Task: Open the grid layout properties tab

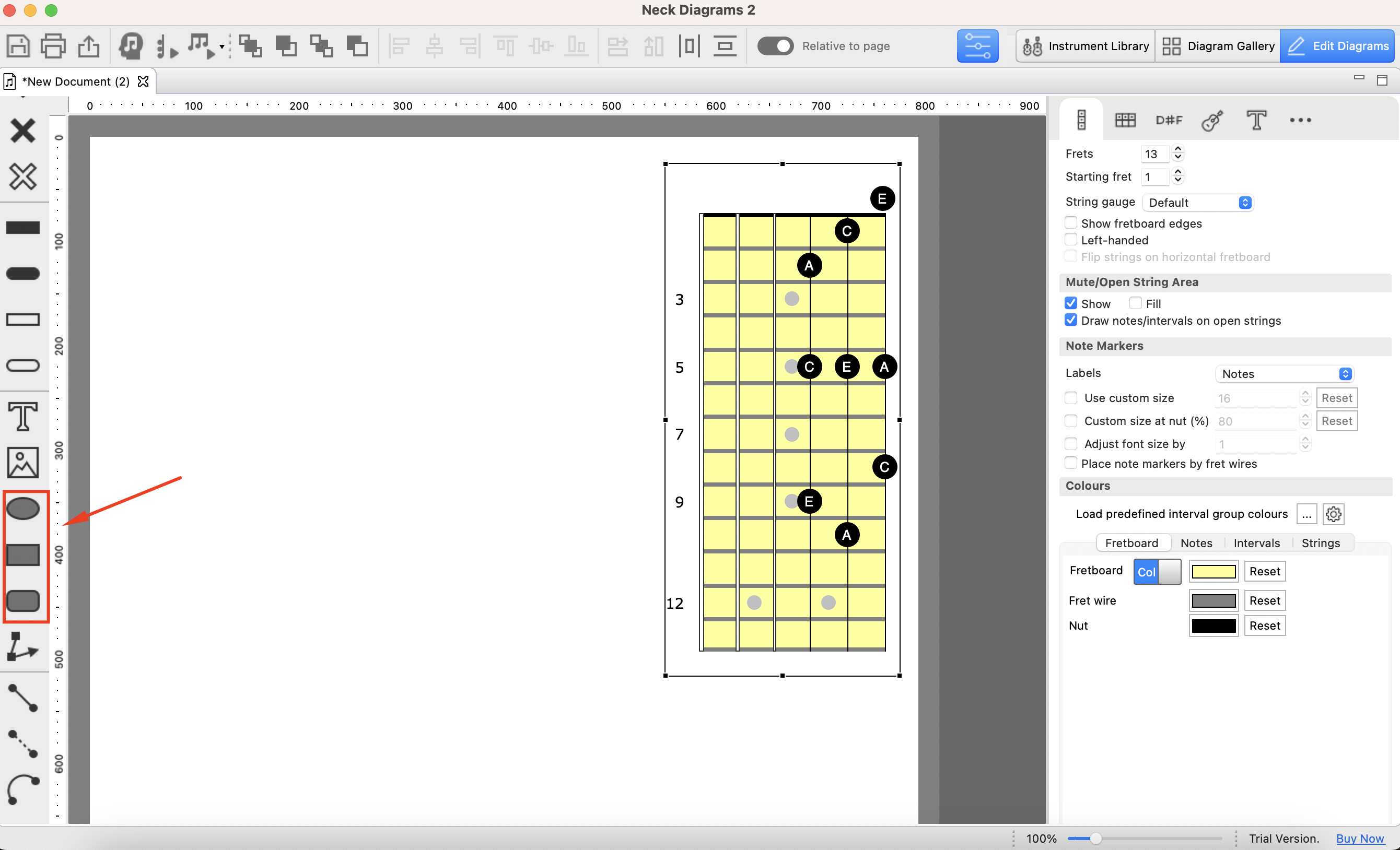Action: (x=1124, y=120)
